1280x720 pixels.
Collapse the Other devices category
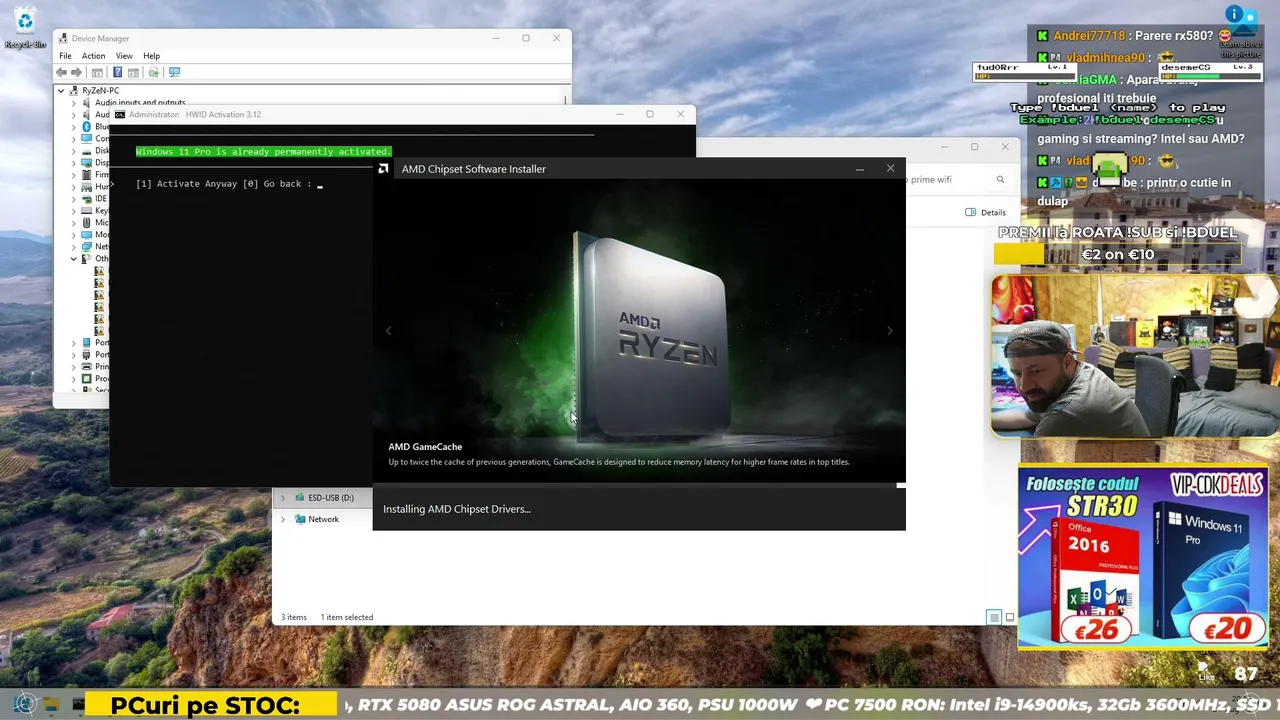point(73,258)
